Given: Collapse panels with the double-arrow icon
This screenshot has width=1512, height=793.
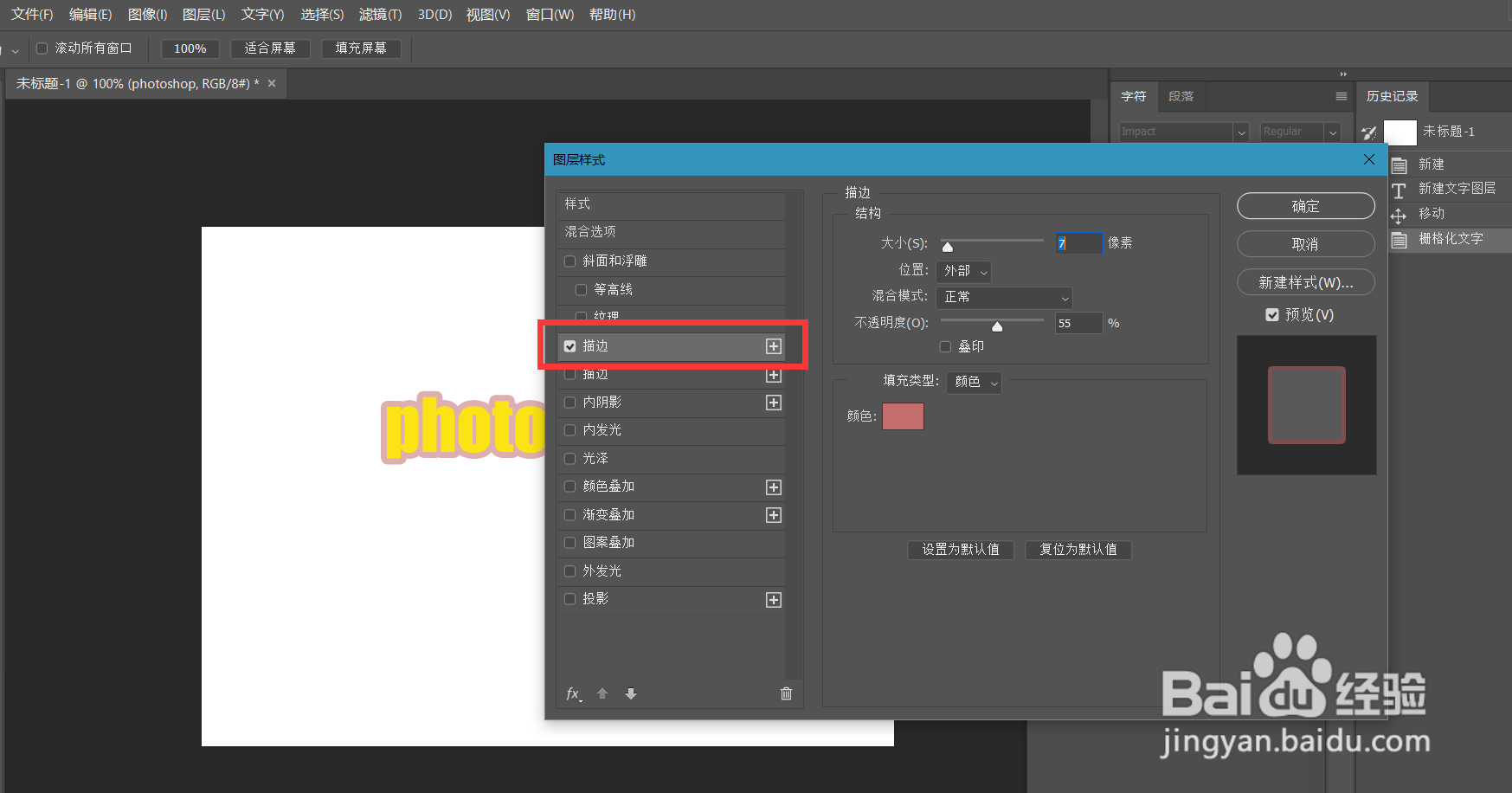Looking at the screenshot, I should coord(1343,74).
